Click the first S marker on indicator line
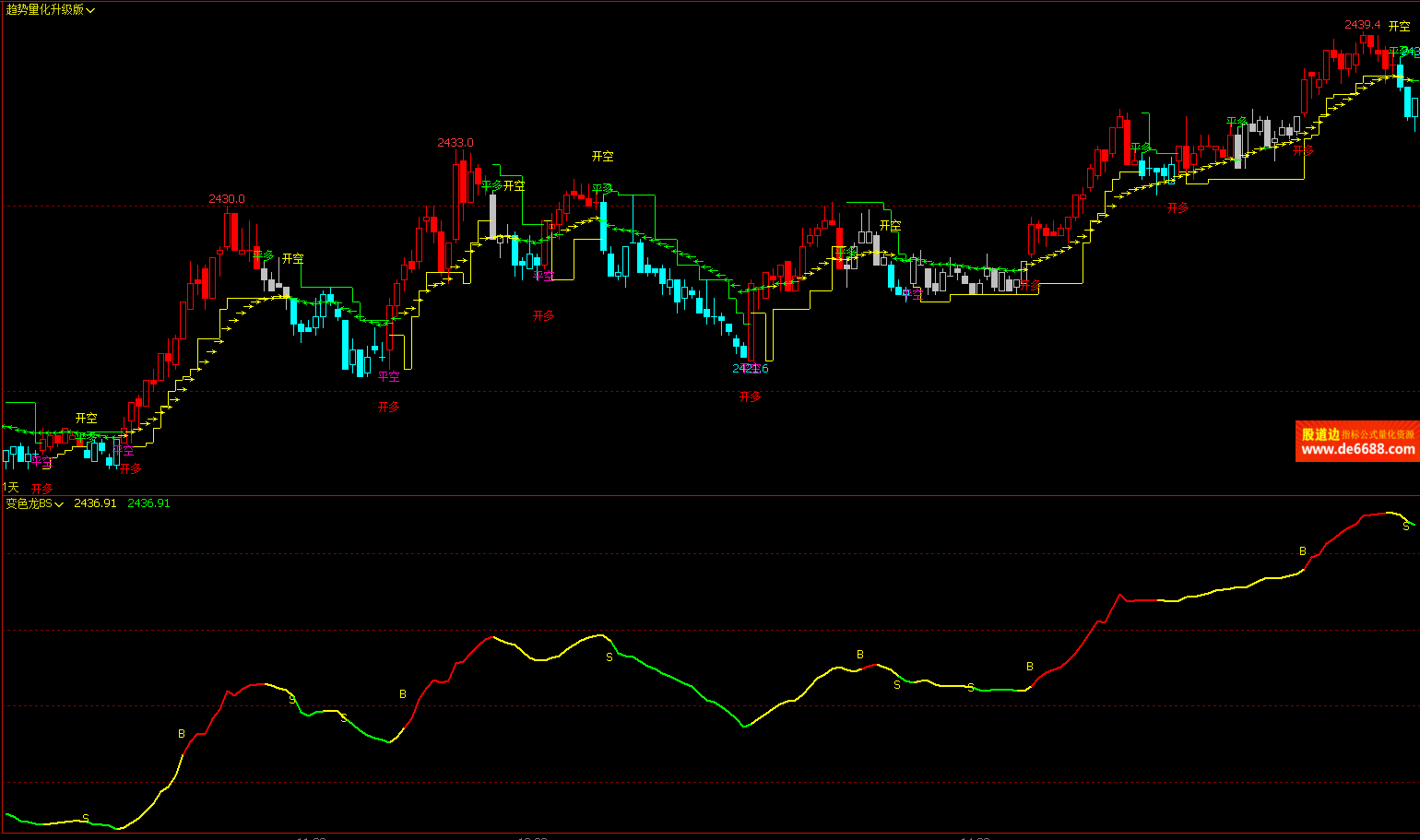The height and width of the screenshot is (840, 1420). pyautogui.click(x=86, y=818)
